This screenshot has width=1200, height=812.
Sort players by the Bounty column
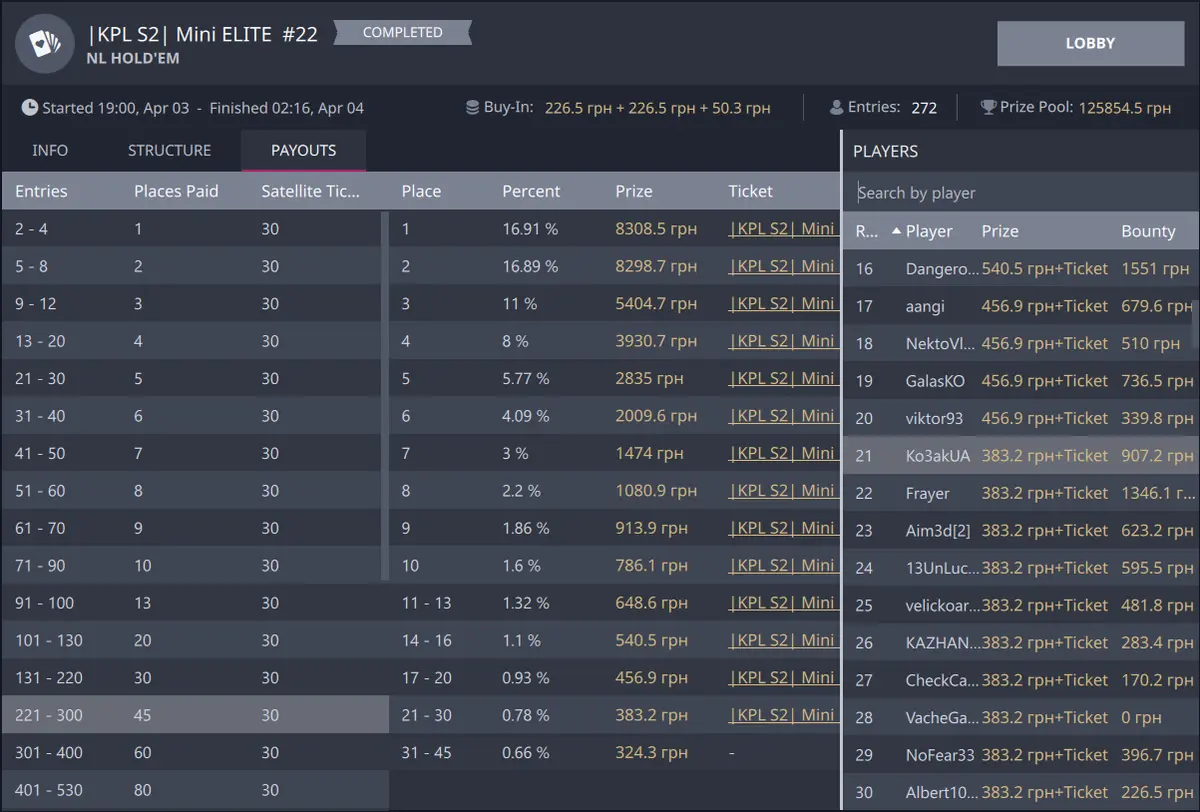coord(1147,231)
